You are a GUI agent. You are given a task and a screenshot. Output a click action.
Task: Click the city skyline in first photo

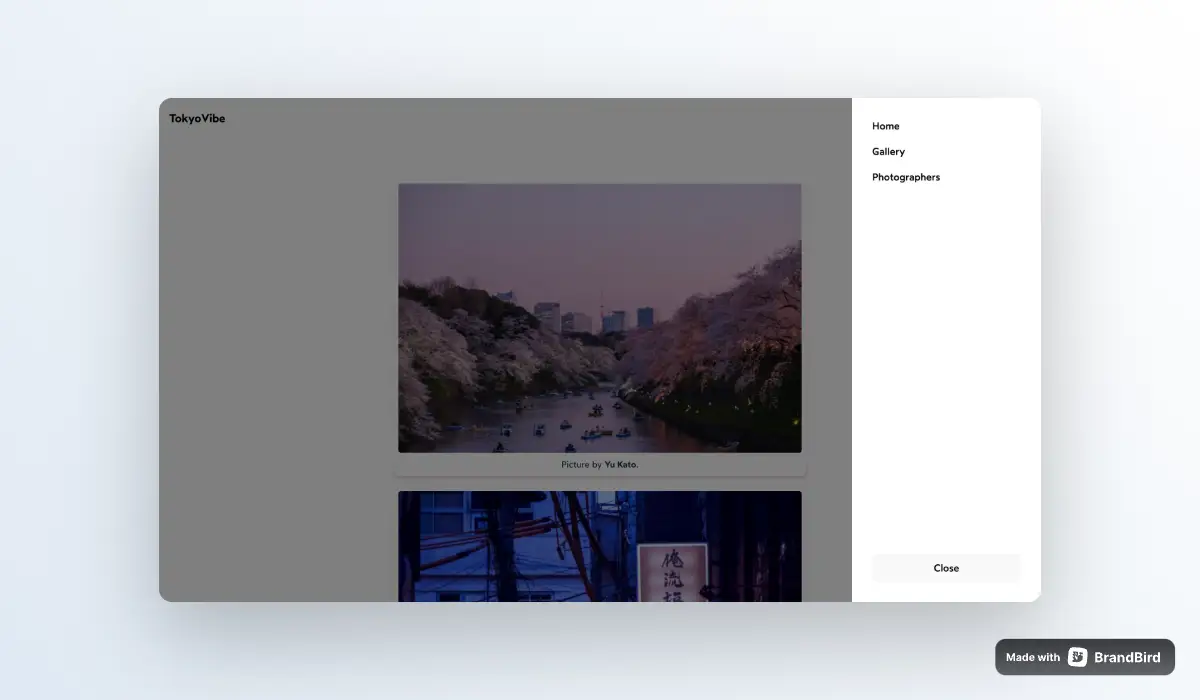click(x=590, y=318)
